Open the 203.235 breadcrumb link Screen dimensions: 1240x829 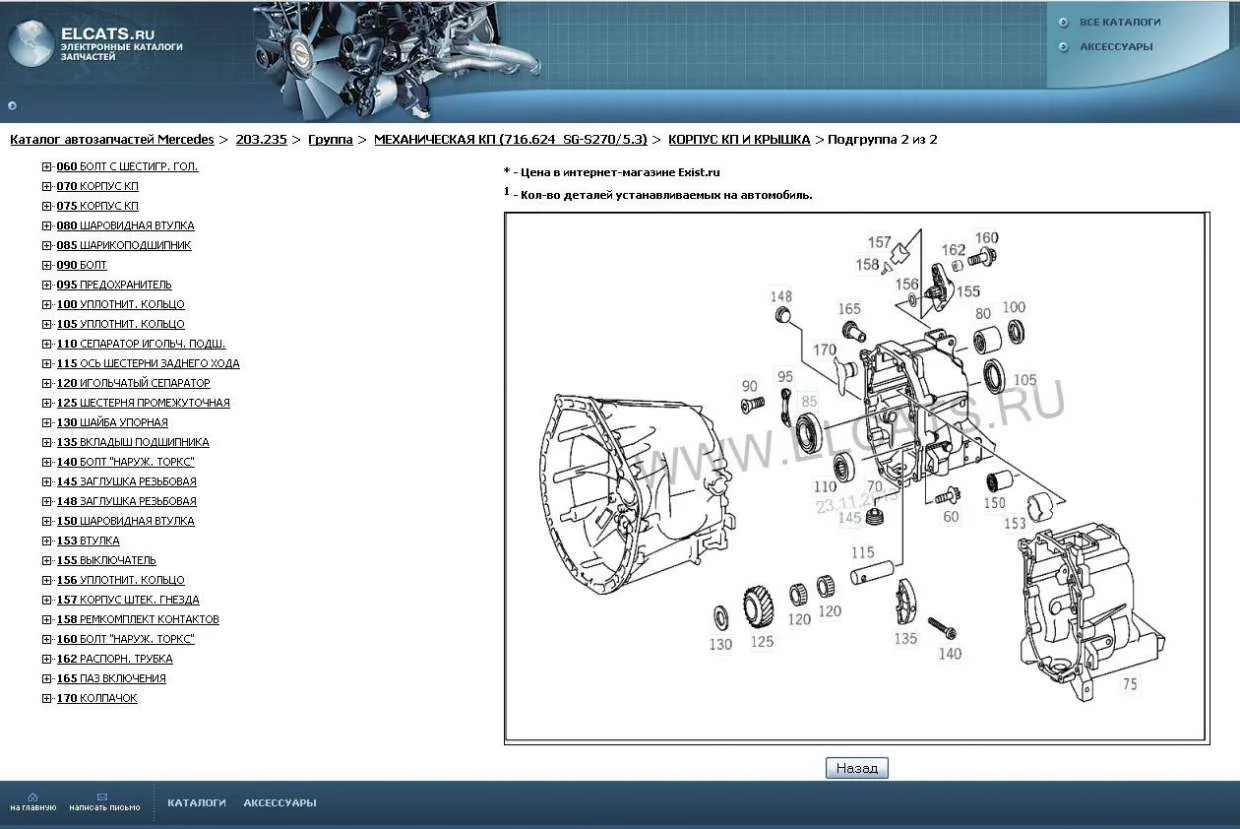click(261, 140)
